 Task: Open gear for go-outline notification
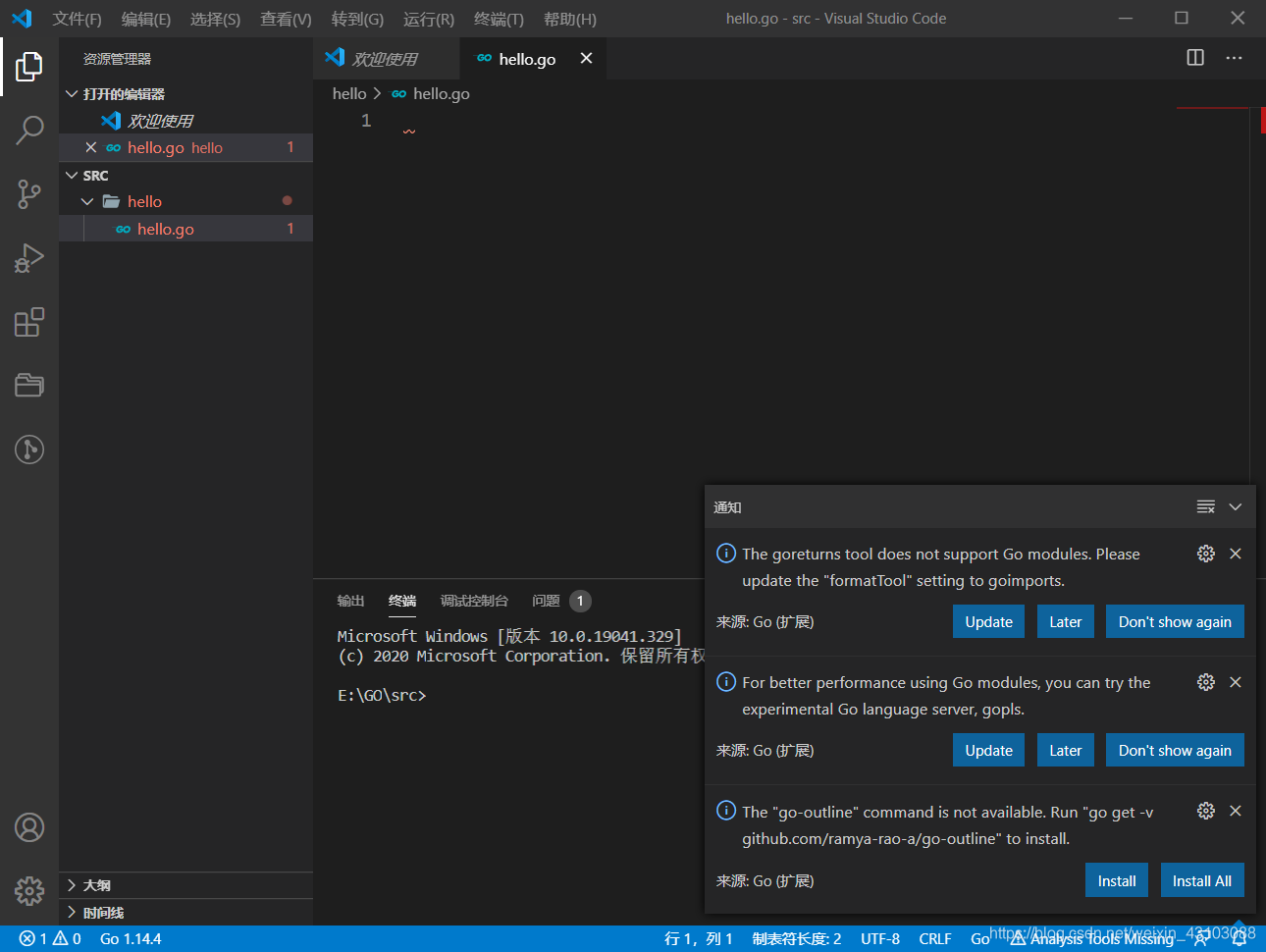[1206, 811]
